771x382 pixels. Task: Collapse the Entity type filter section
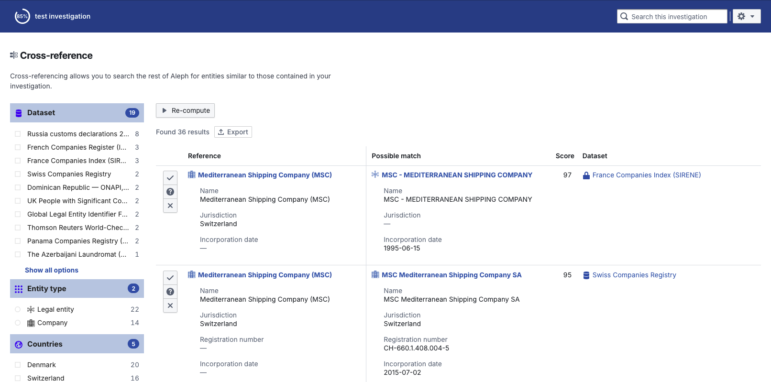click(x=77, y=289)
